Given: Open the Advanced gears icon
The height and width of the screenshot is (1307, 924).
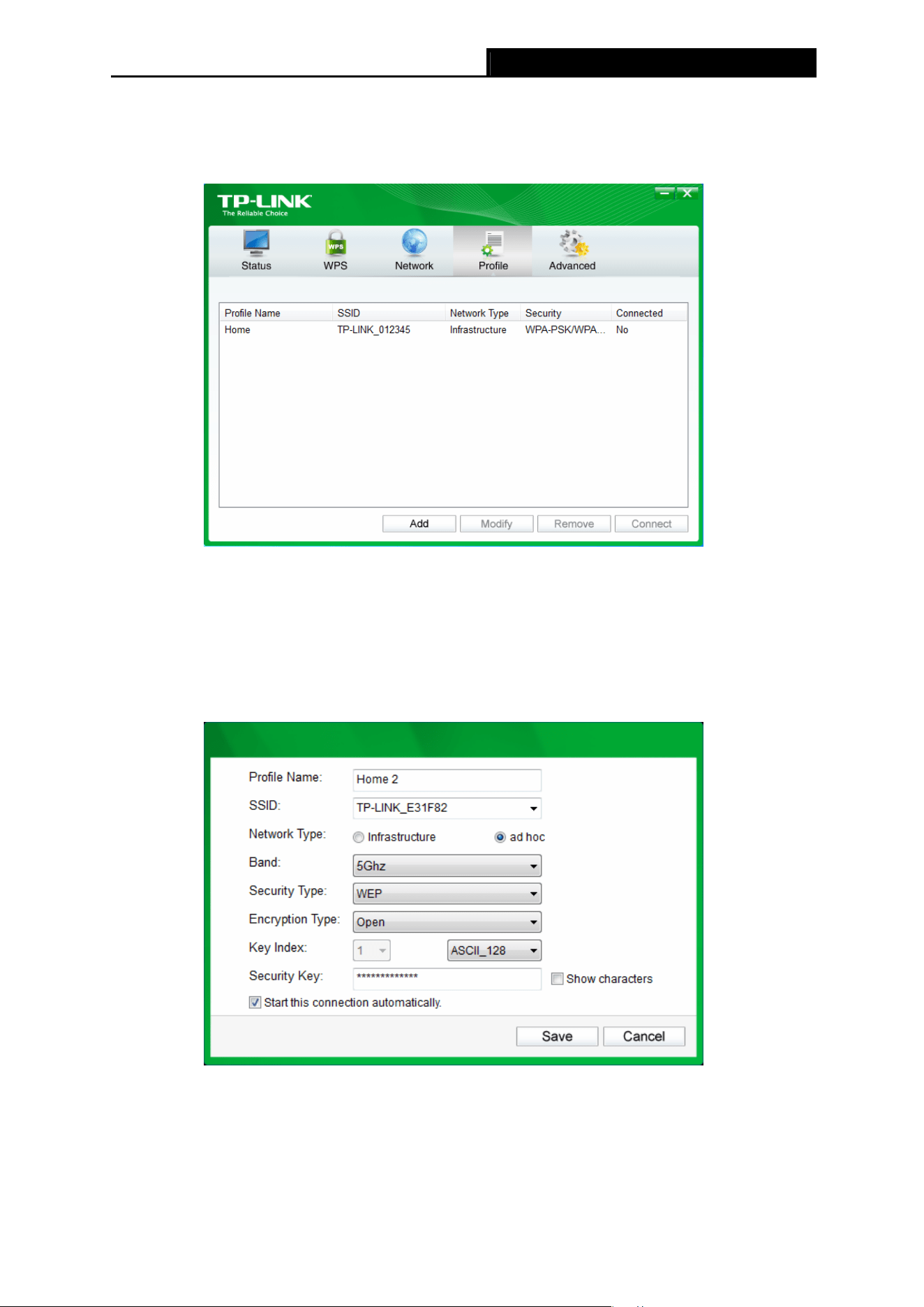Looking at the screenshot, I should tap(573, 243).
